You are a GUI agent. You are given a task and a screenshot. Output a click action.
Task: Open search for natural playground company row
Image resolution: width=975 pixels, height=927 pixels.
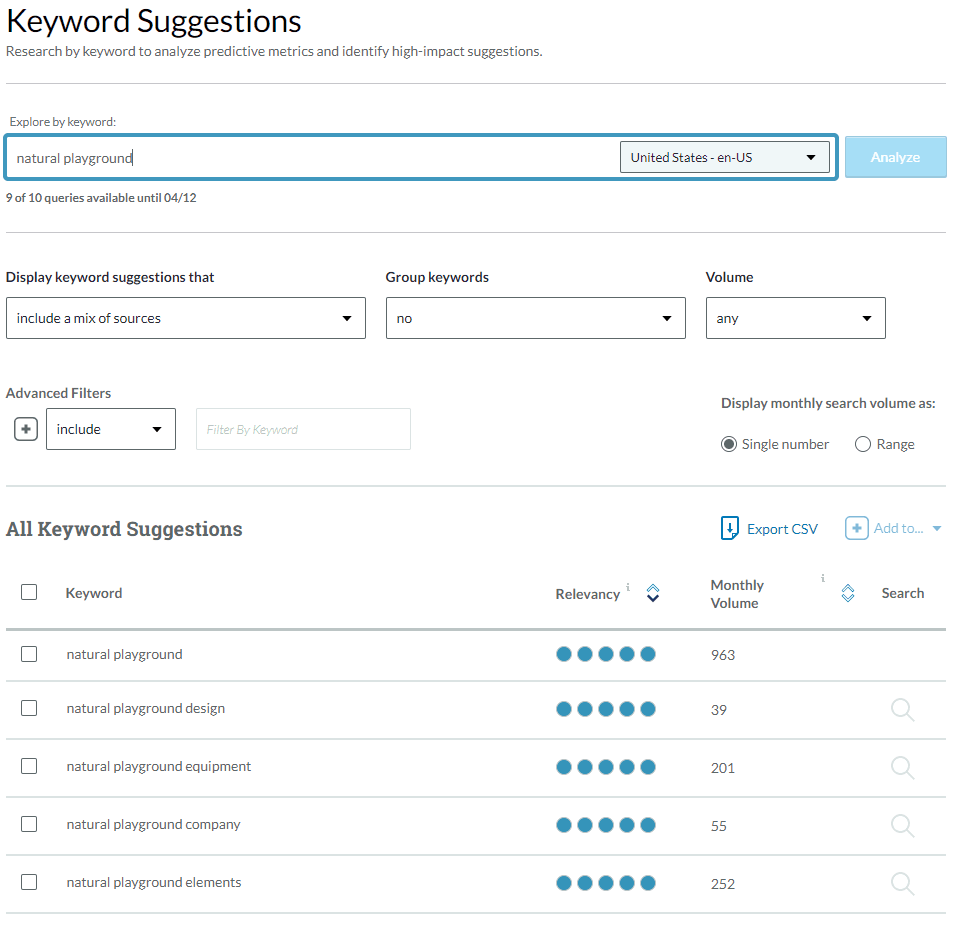pyautogui.click(x=902, y=826)
